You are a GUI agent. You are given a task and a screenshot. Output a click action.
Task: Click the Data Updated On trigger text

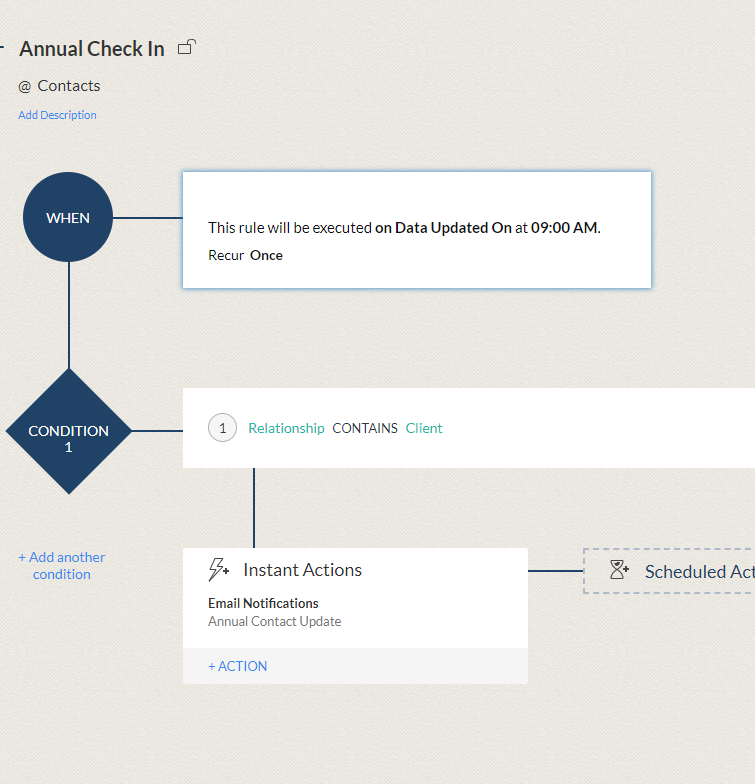point(453,228)
